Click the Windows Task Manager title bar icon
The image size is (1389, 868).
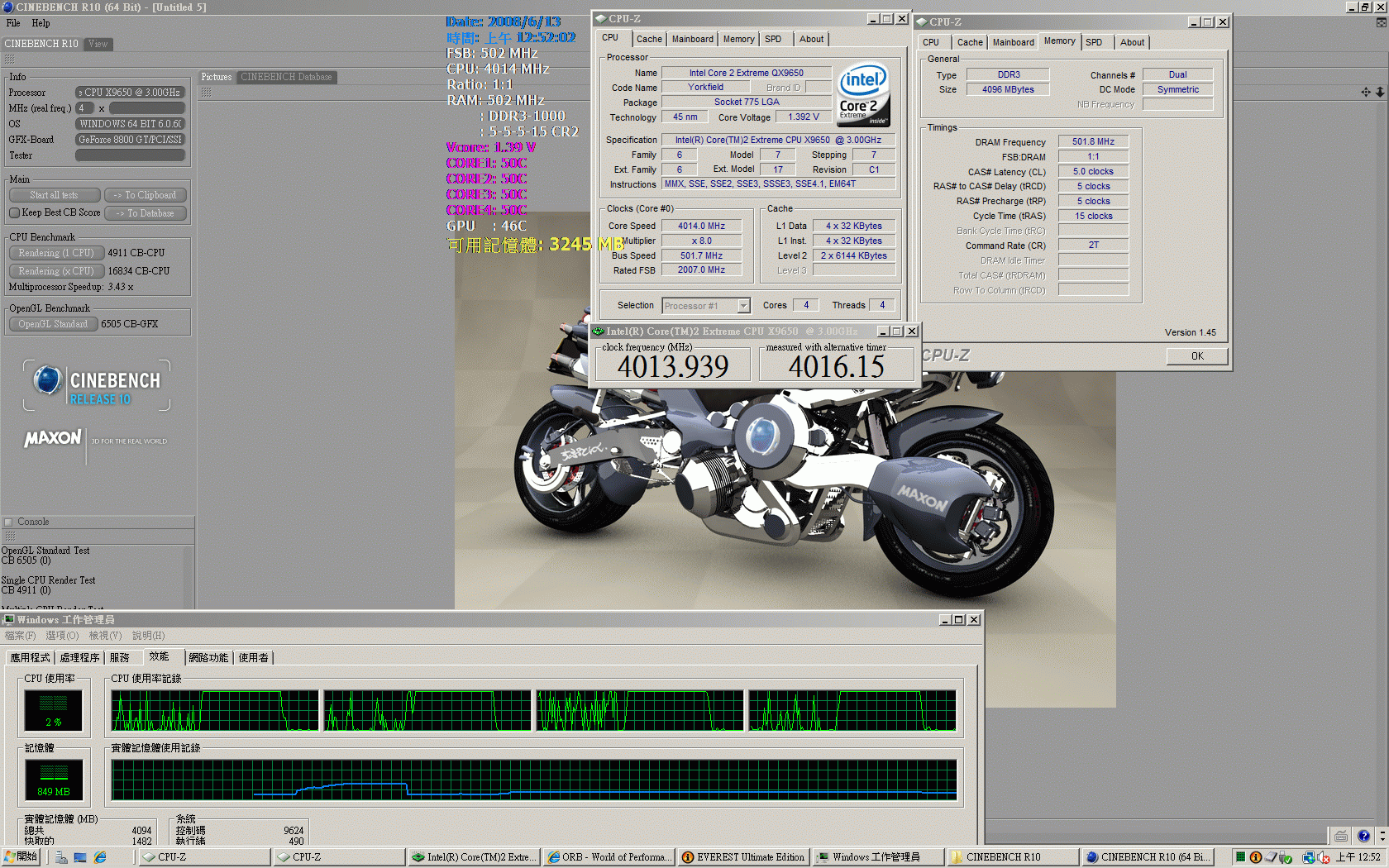[x=9, y=619]
